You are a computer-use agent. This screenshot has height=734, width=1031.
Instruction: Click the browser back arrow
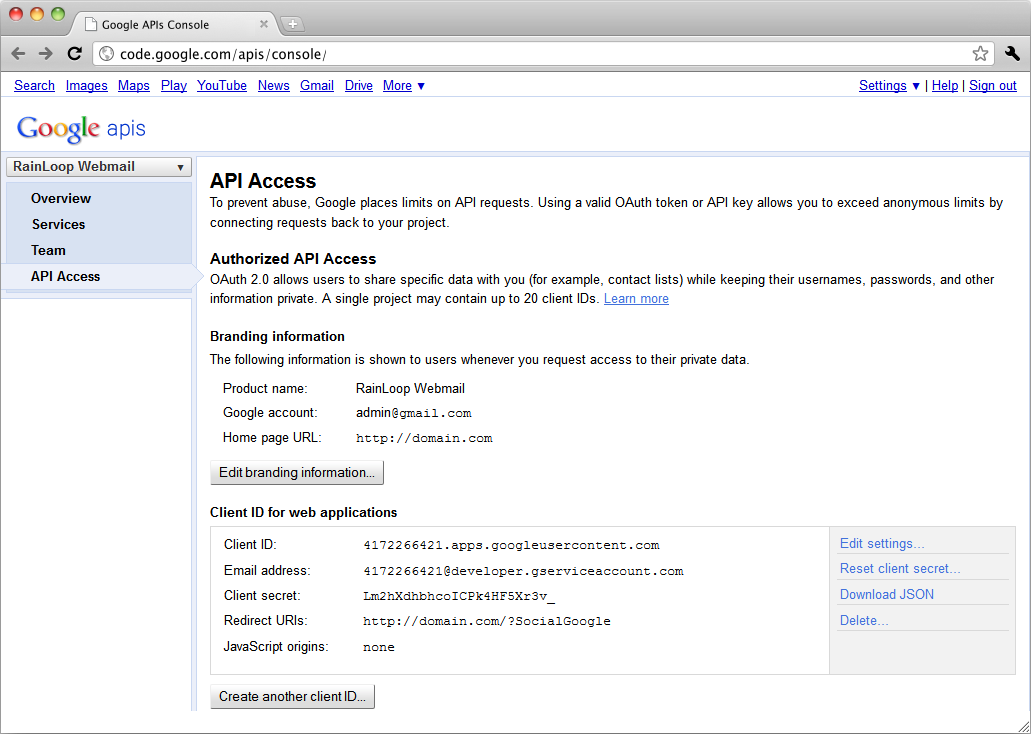pos(19,54)
